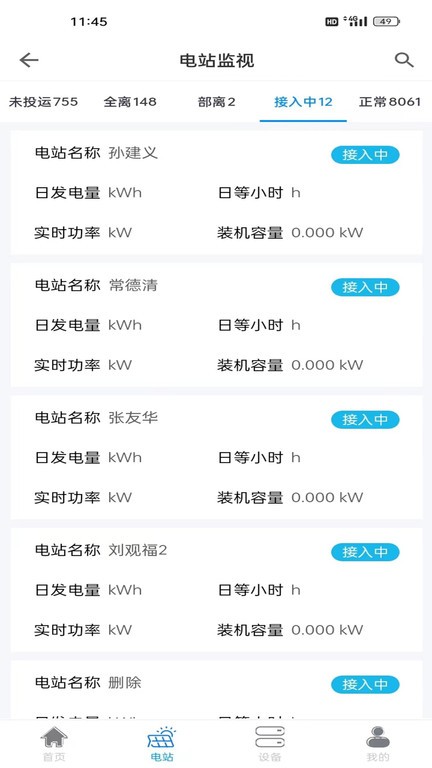The width and height of the screenshot is (432, 768).
Task: Tap 接入中 badge for 刘观福2
Action: (x=365, y=552)
